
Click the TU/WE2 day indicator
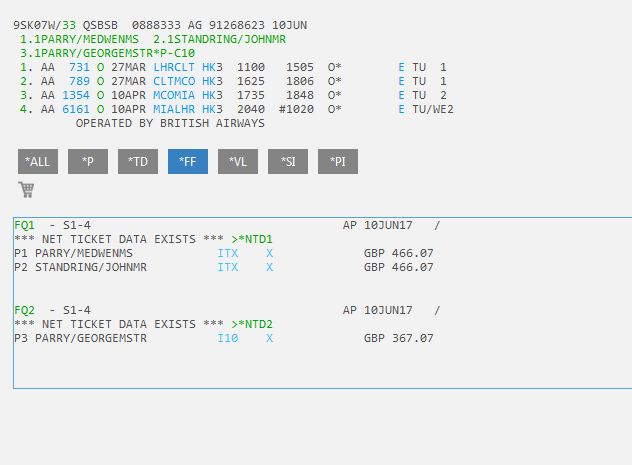433,109
